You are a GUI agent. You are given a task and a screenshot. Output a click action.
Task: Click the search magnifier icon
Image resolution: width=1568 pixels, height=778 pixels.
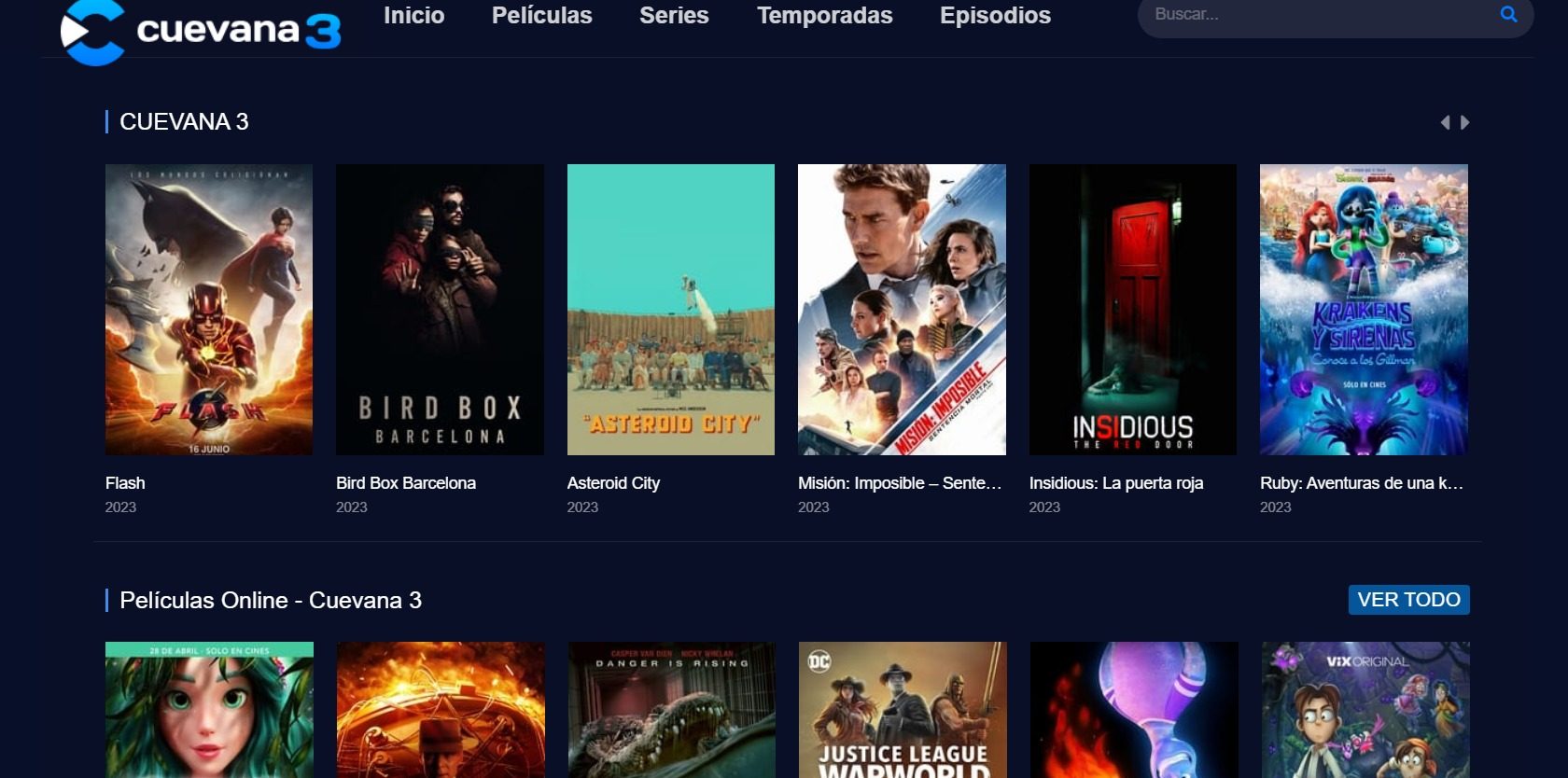pyautogui.click(x=1508, y=14)
